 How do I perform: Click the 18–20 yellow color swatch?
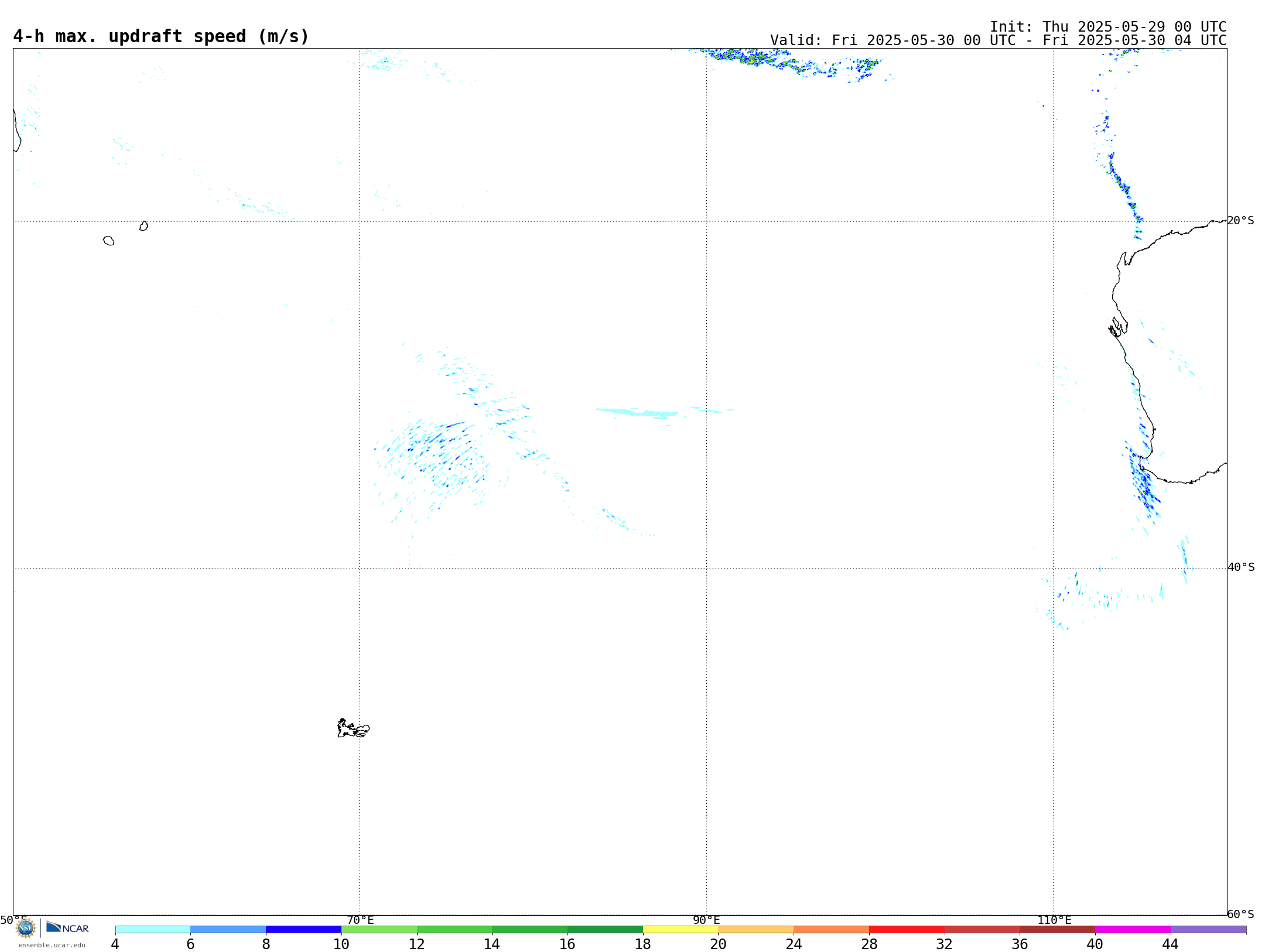[x=681, y=929]
